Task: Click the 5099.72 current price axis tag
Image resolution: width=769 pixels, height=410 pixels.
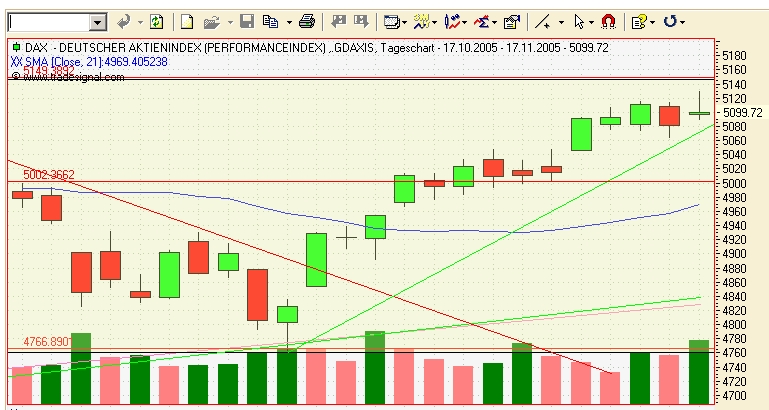Action: [743, 113]
